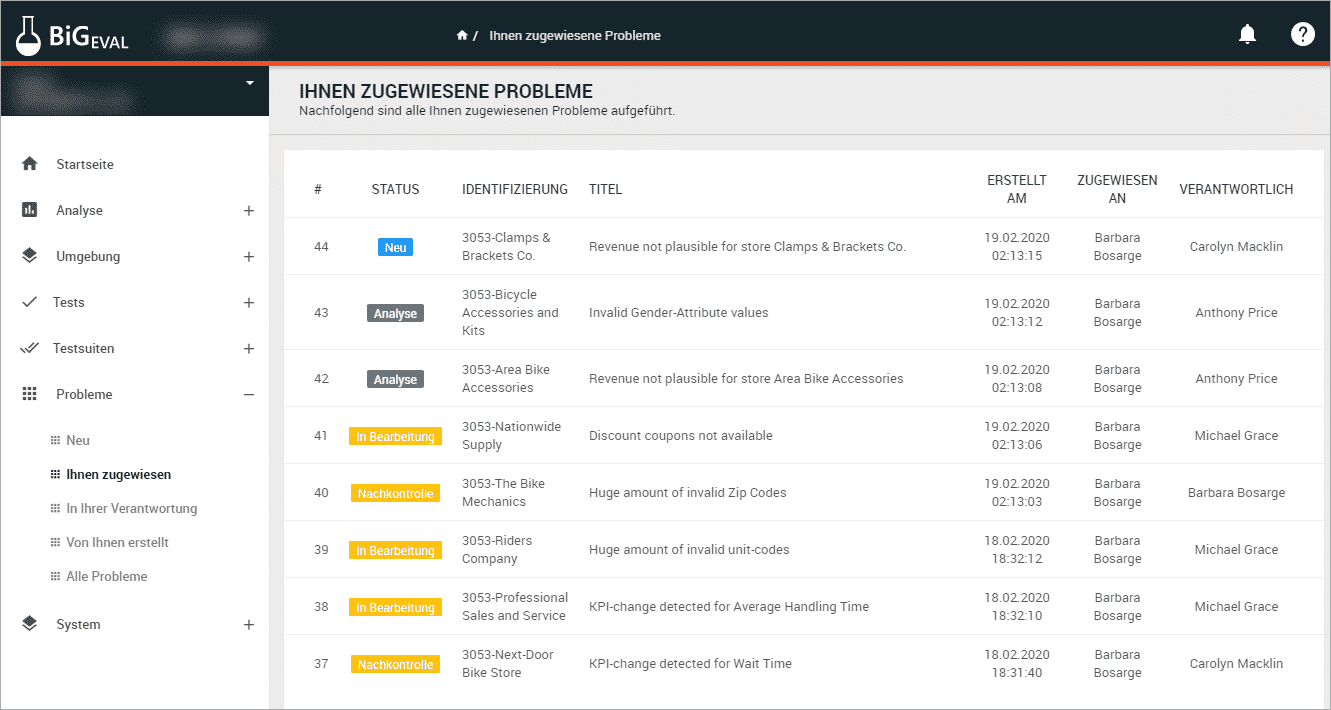Open Alle Probleme from the sidebar
1331x710 pixels.
pyautogui.click(x=106, y=576)
